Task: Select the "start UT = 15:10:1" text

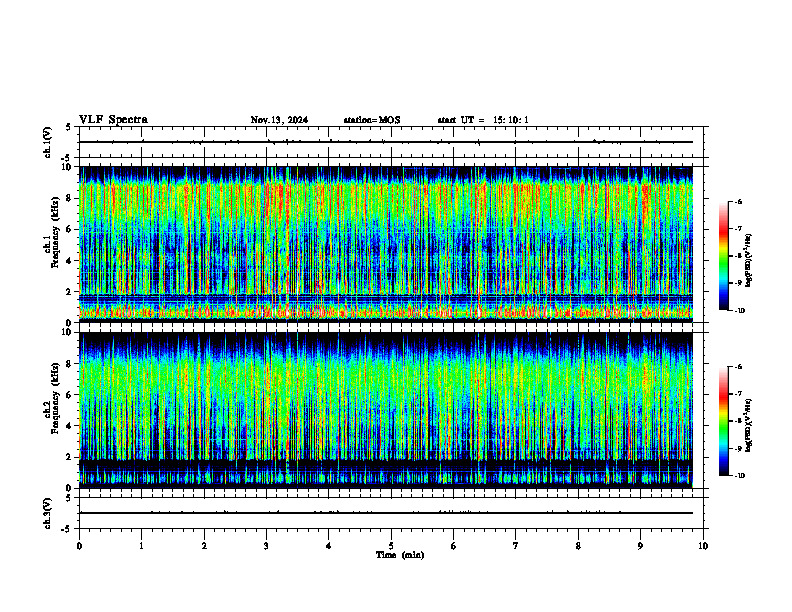Action: click(483, 120)
